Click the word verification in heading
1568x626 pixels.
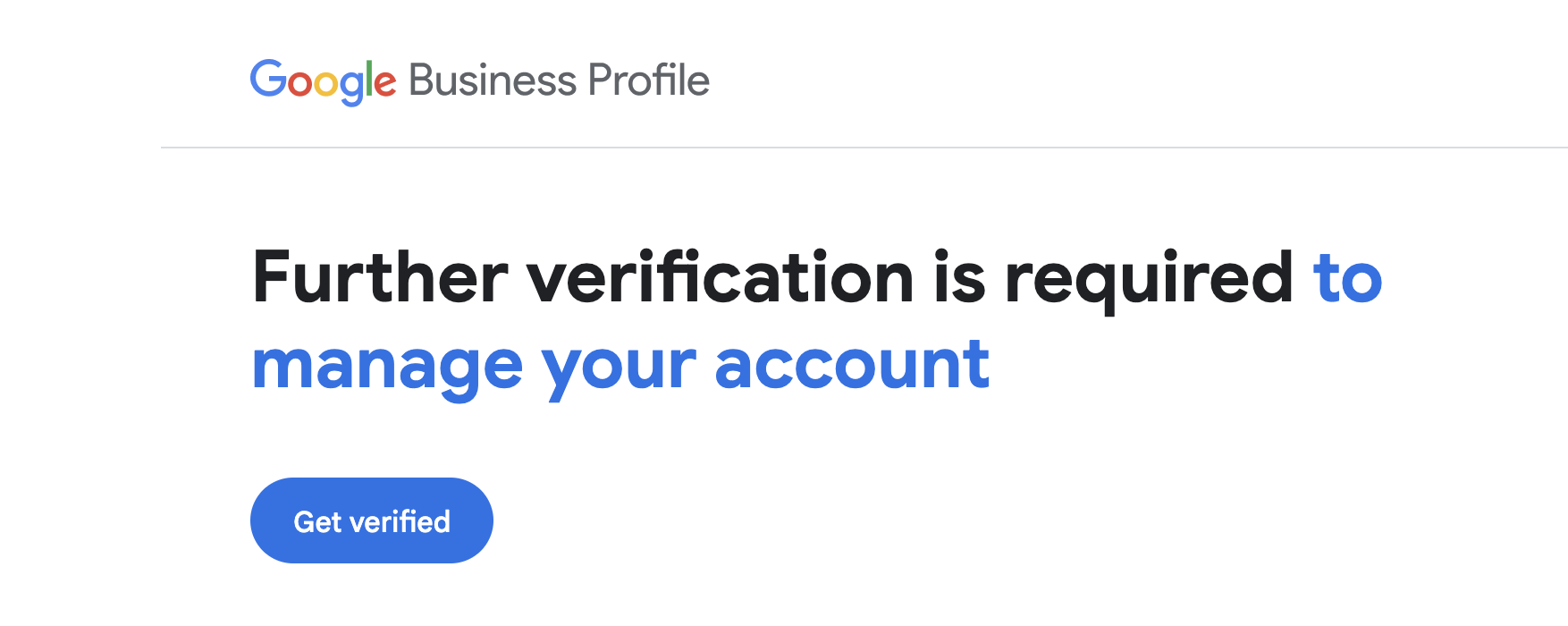tap(721, 277)
